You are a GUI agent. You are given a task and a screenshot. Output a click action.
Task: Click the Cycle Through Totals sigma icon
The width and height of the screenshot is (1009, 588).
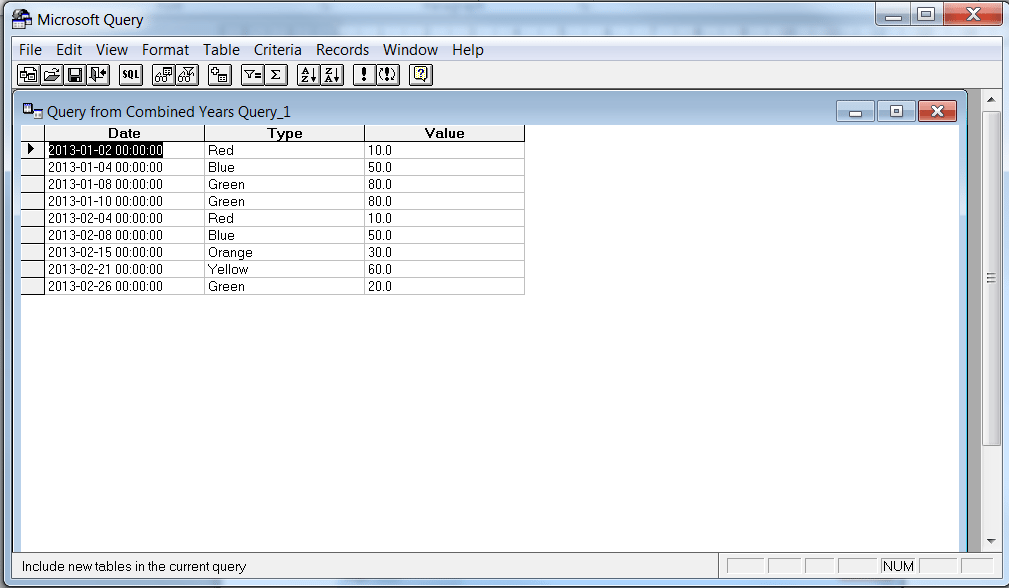tap(275, 75)
